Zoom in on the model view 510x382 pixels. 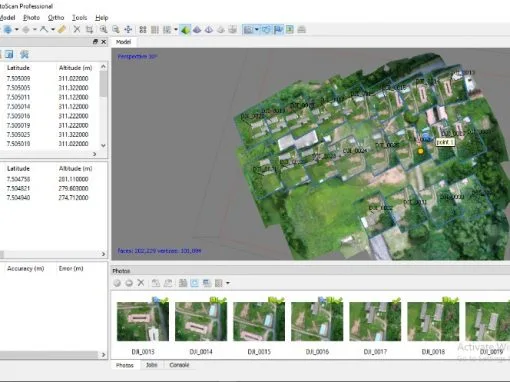tap(103, 29)
